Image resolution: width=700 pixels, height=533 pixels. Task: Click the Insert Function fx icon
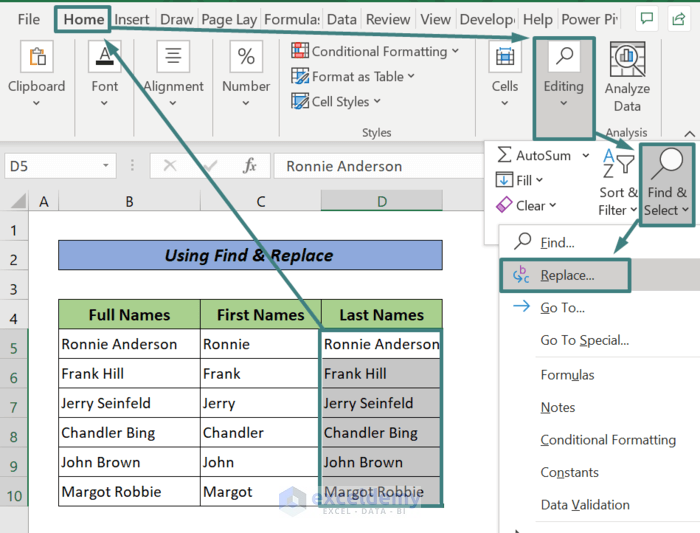coord(250,166)
